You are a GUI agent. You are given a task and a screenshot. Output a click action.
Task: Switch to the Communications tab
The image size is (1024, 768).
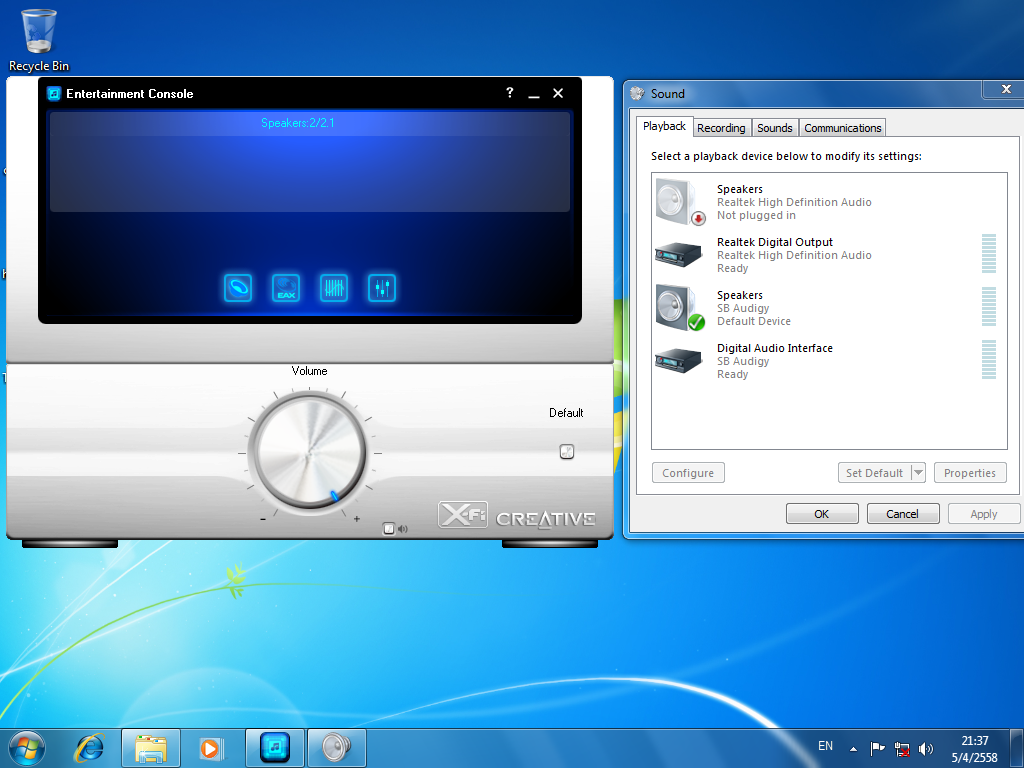click(842, 128)
